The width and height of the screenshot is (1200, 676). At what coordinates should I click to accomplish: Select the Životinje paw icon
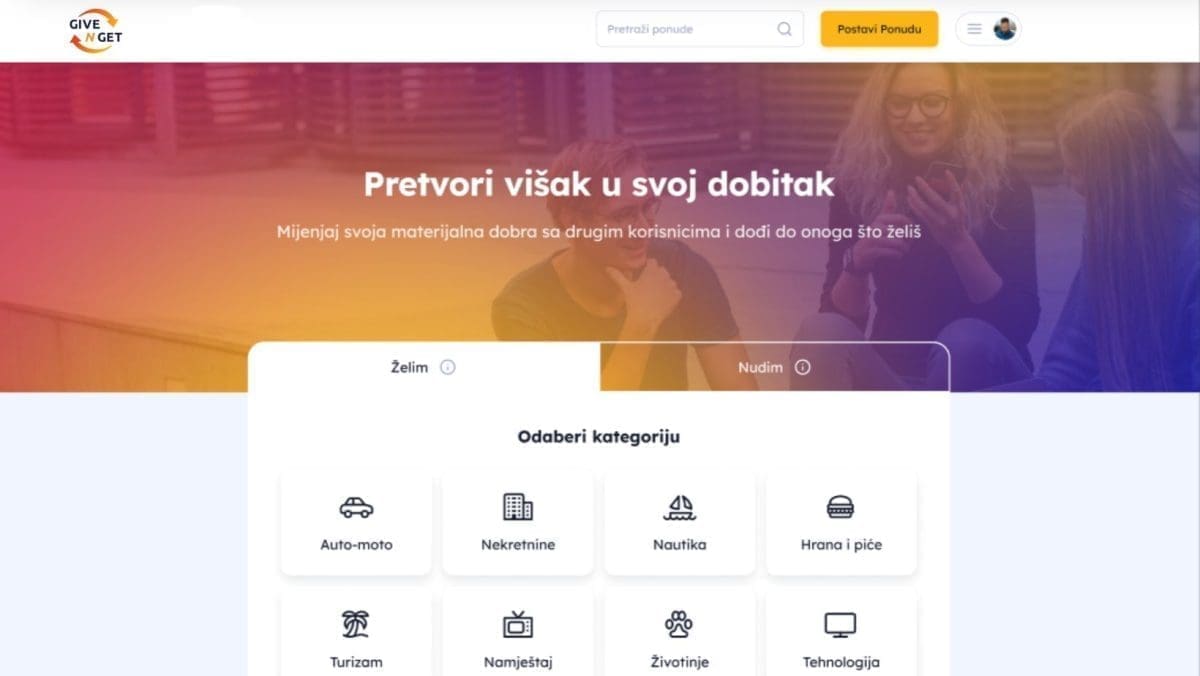coord(679,624)
